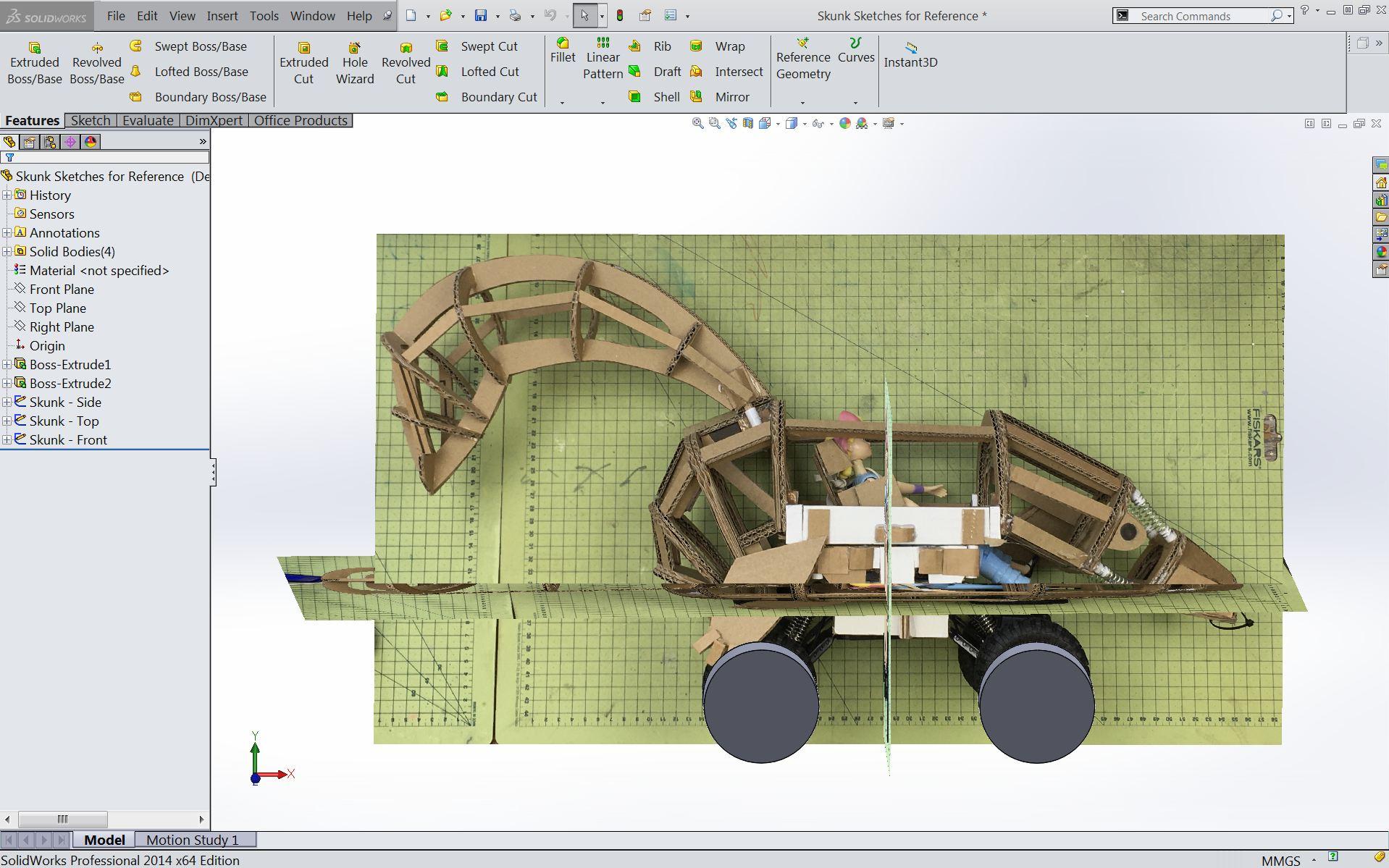Expand the Solid Bodies(4) folder
The image size is (1389, 868).
click(7, 252)
